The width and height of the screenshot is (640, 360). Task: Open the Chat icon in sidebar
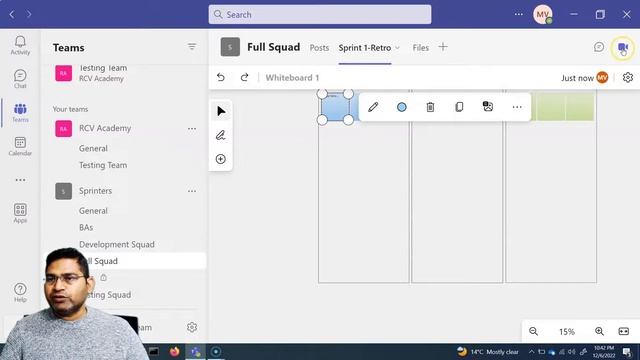click(20, 79)
